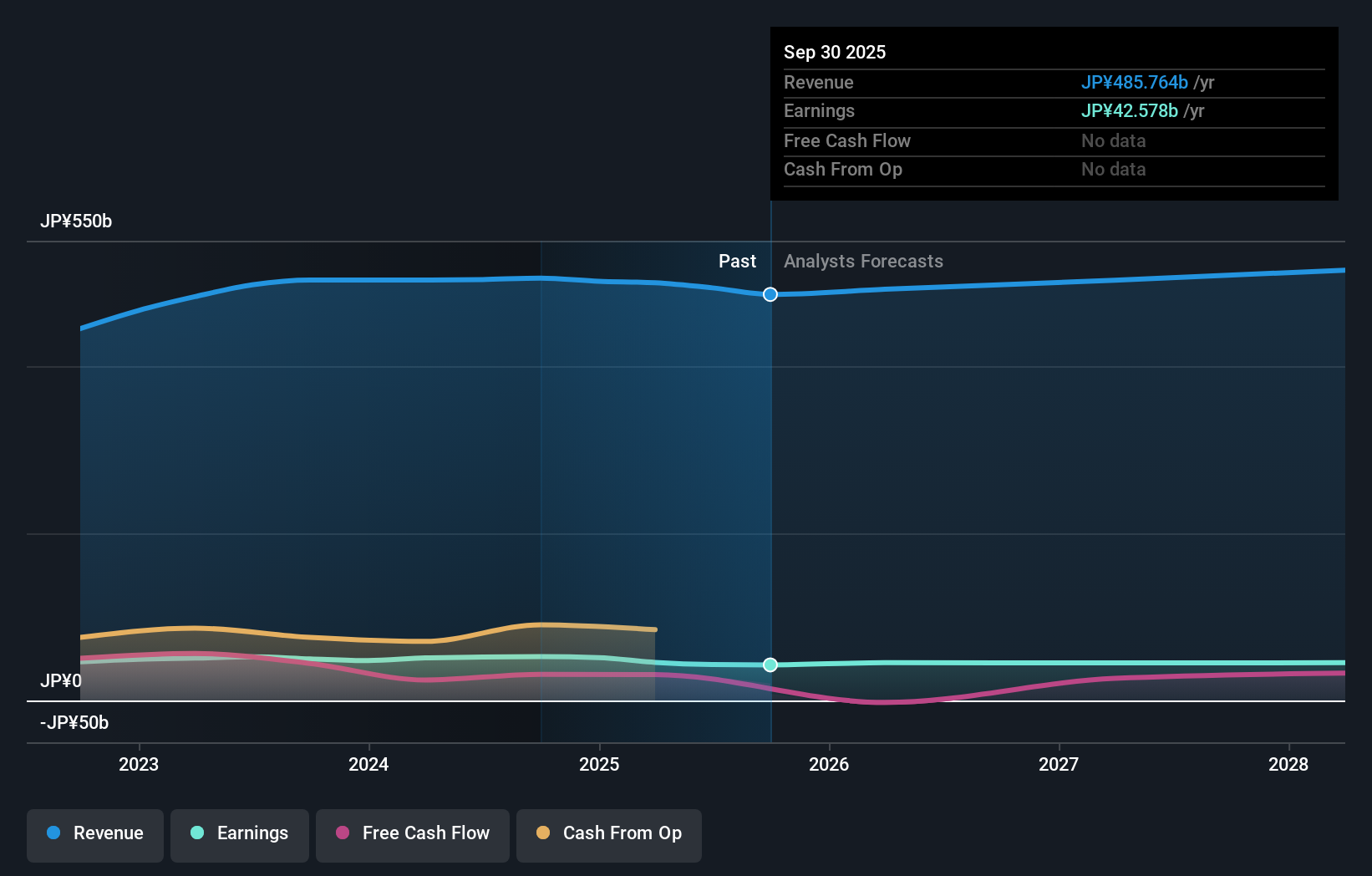Viewport: 1372px width, 876px height.
Task: Toggle the Revenue series visibility
Action: coord(94,833)
